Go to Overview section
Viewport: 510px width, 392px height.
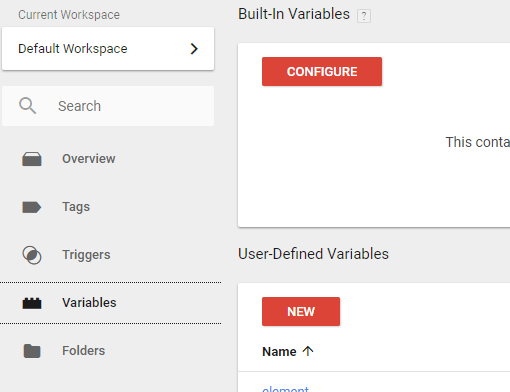(x=89, y=159)
